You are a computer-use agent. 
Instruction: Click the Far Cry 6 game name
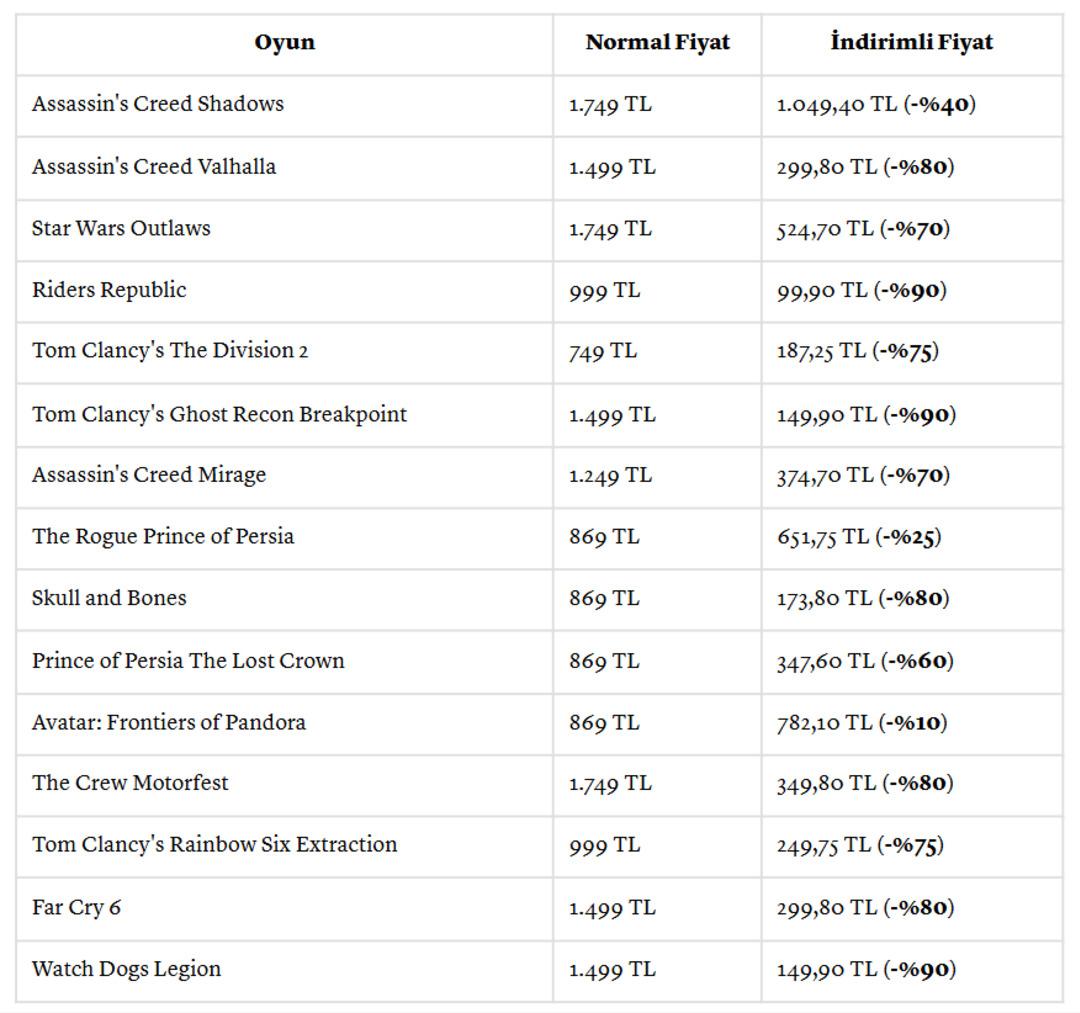click(x=76, y=907)
